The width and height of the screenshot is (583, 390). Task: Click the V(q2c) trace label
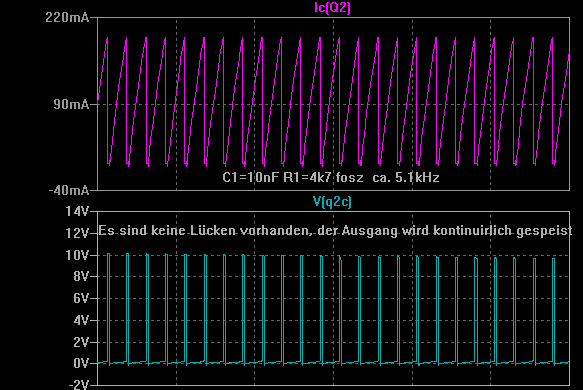[332, 202]
